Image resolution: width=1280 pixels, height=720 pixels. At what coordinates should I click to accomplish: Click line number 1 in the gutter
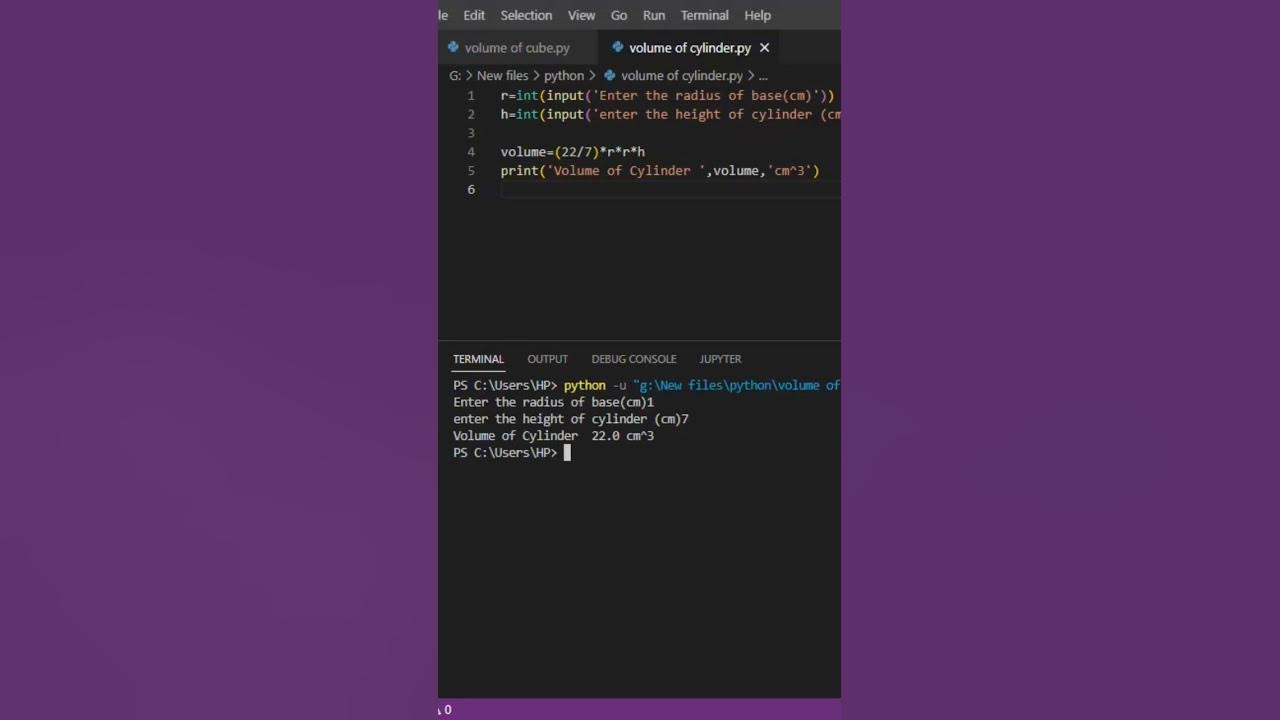click(471, 96)
